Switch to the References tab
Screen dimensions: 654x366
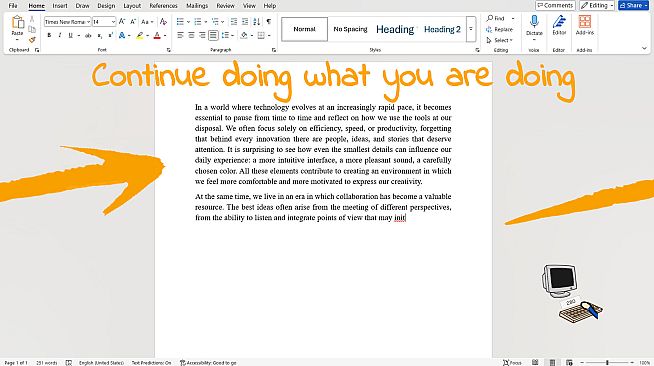point(163,6)
